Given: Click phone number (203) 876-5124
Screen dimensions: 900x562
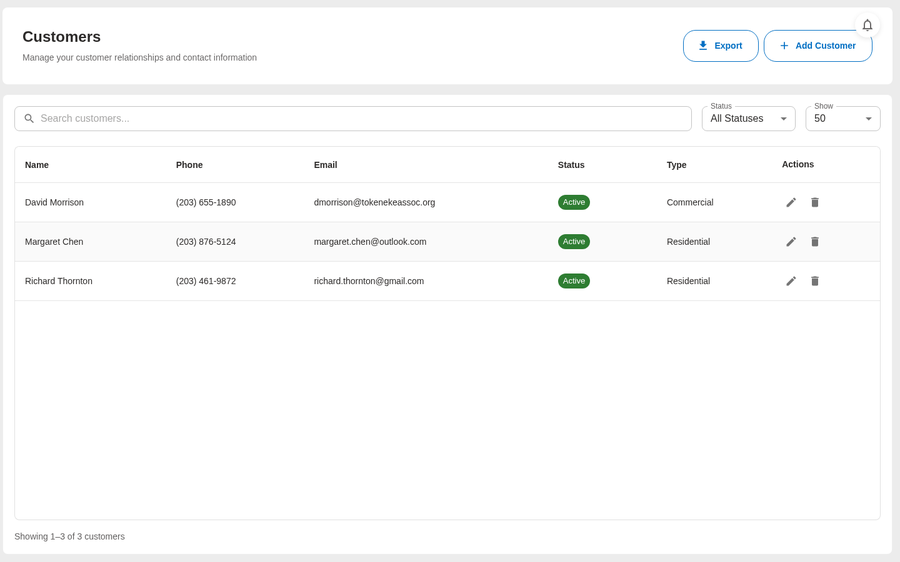Looking at the screenshot, I should 205,242.
